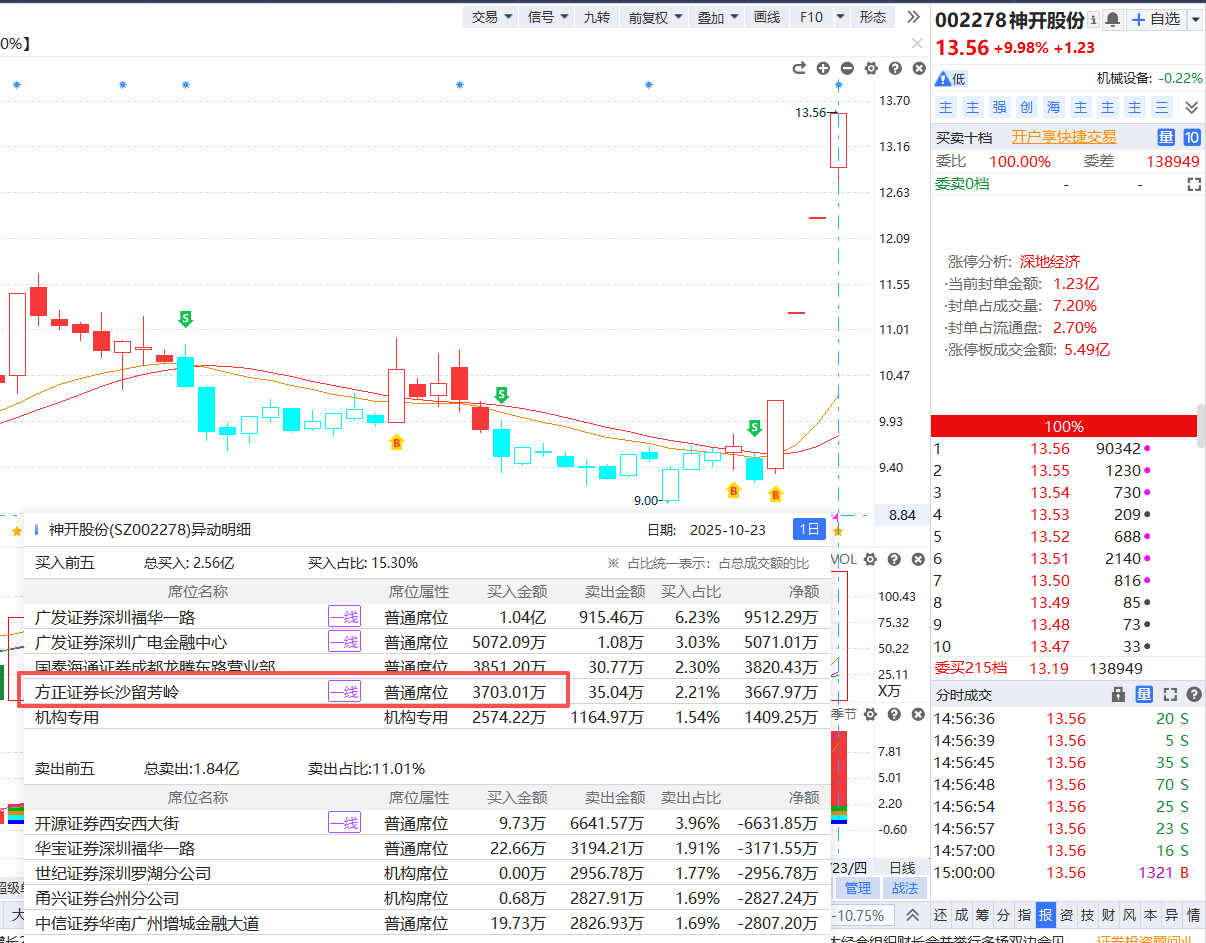Image resolution: width=1206 pixels, height=943 pixels.
Task: Open the 形态 toolbar menu
Action: (873, 17)
